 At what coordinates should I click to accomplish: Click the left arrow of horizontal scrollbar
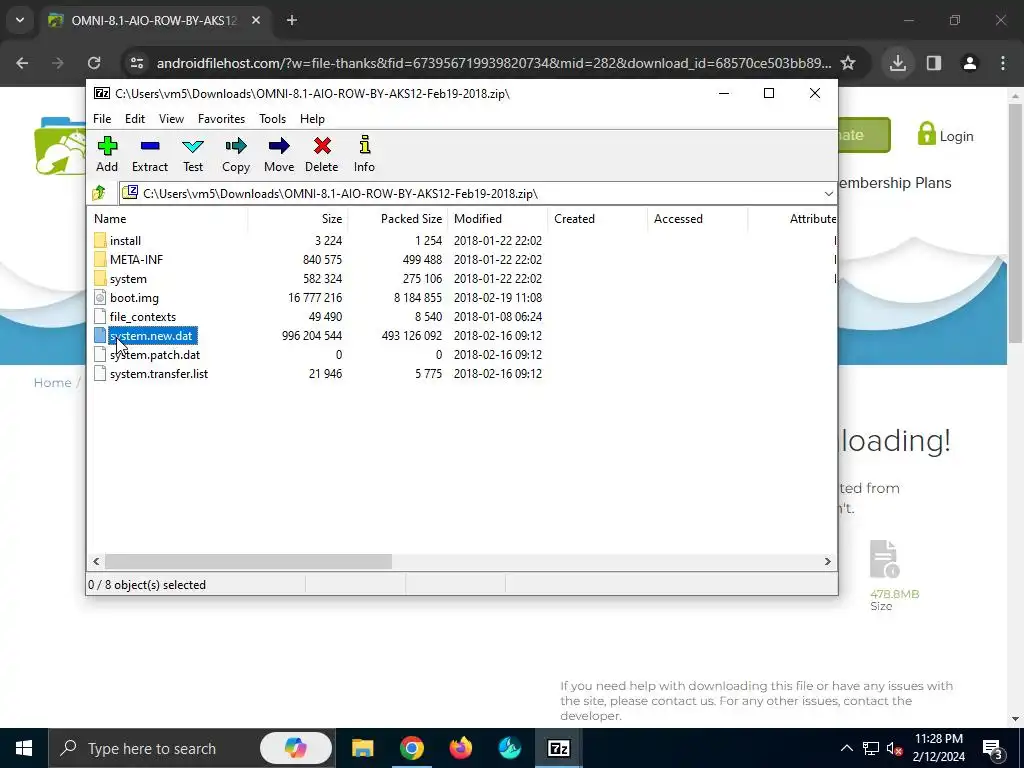point(97,562)
